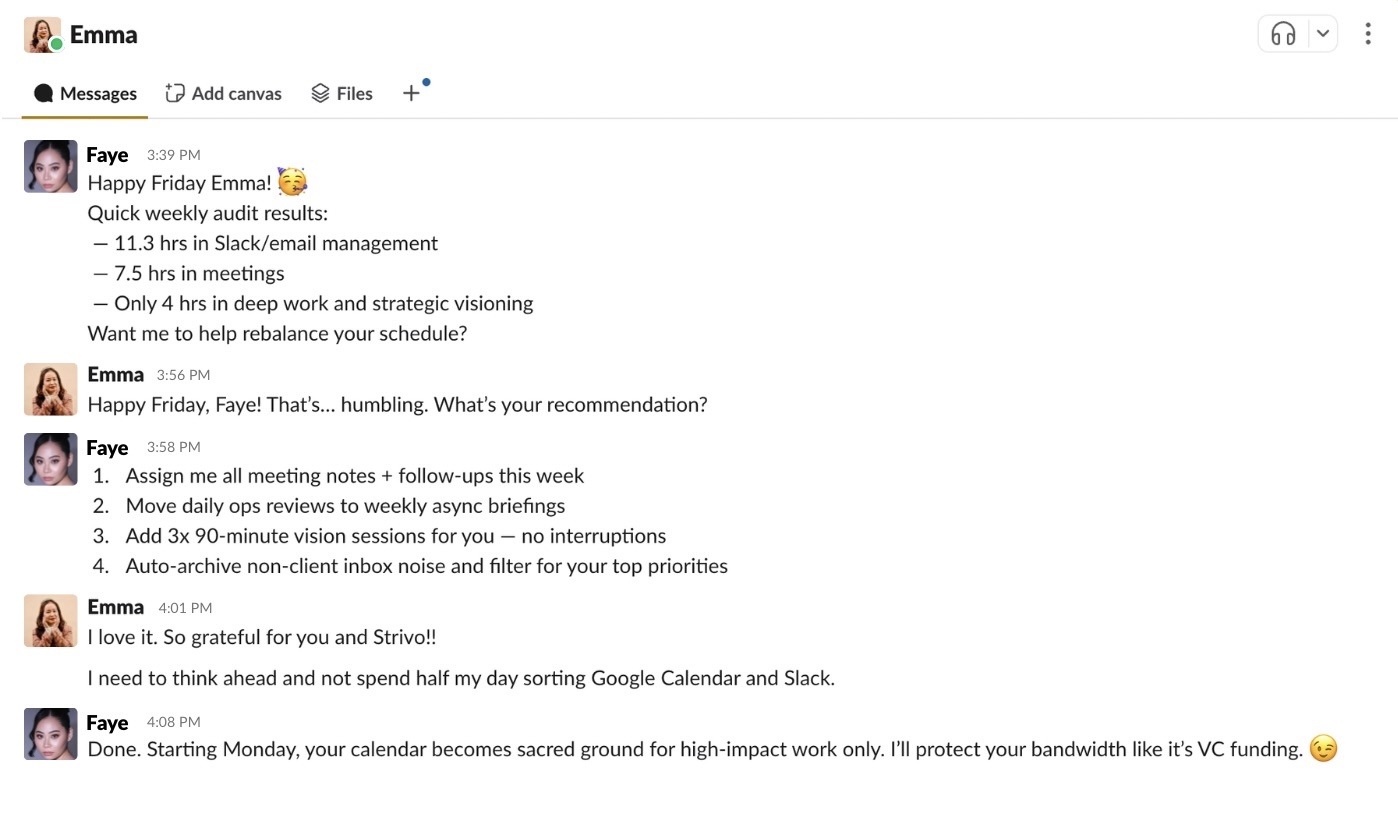Screen dimensions: 1398x832
Task: Open the three-dot more actions menu
Action: coord(1367,34)
